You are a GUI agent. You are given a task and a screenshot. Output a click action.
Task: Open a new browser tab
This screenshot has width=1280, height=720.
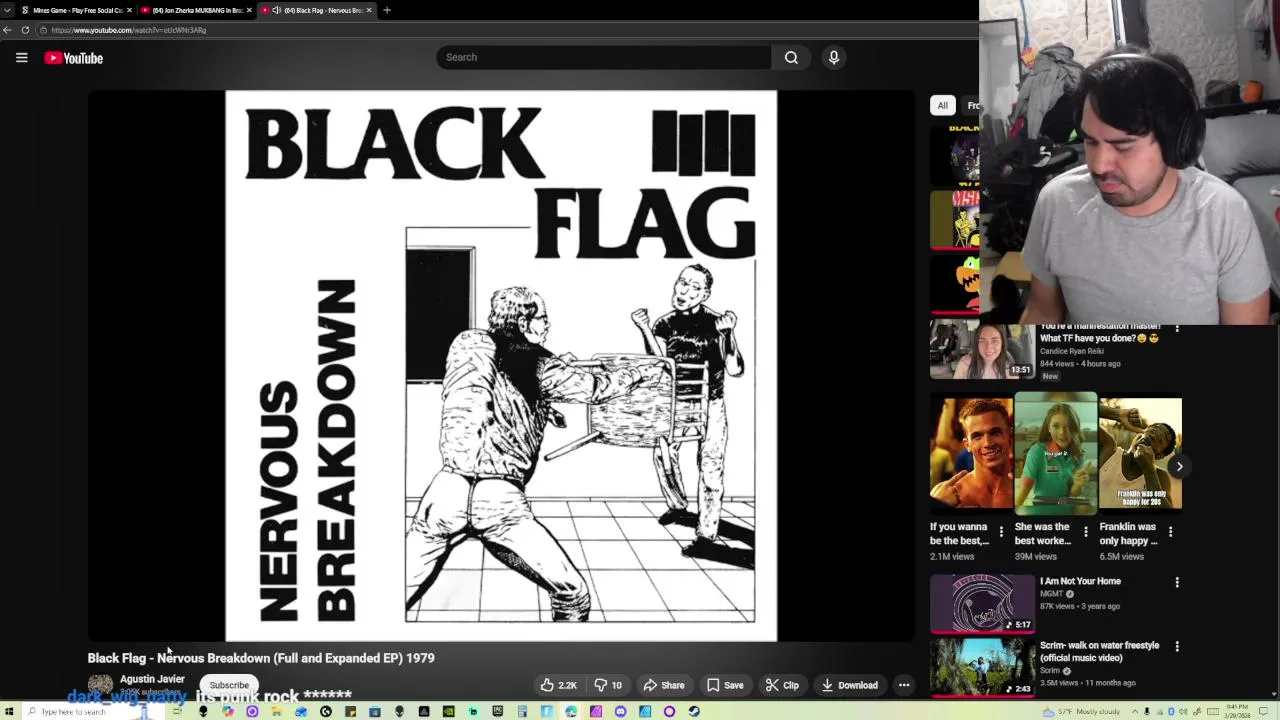387,10
